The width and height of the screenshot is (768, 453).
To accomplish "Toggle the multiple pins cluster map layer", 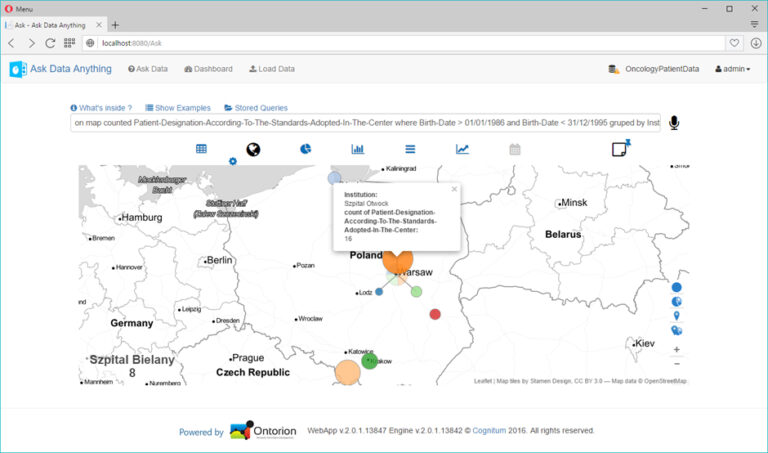I will 677,330.
